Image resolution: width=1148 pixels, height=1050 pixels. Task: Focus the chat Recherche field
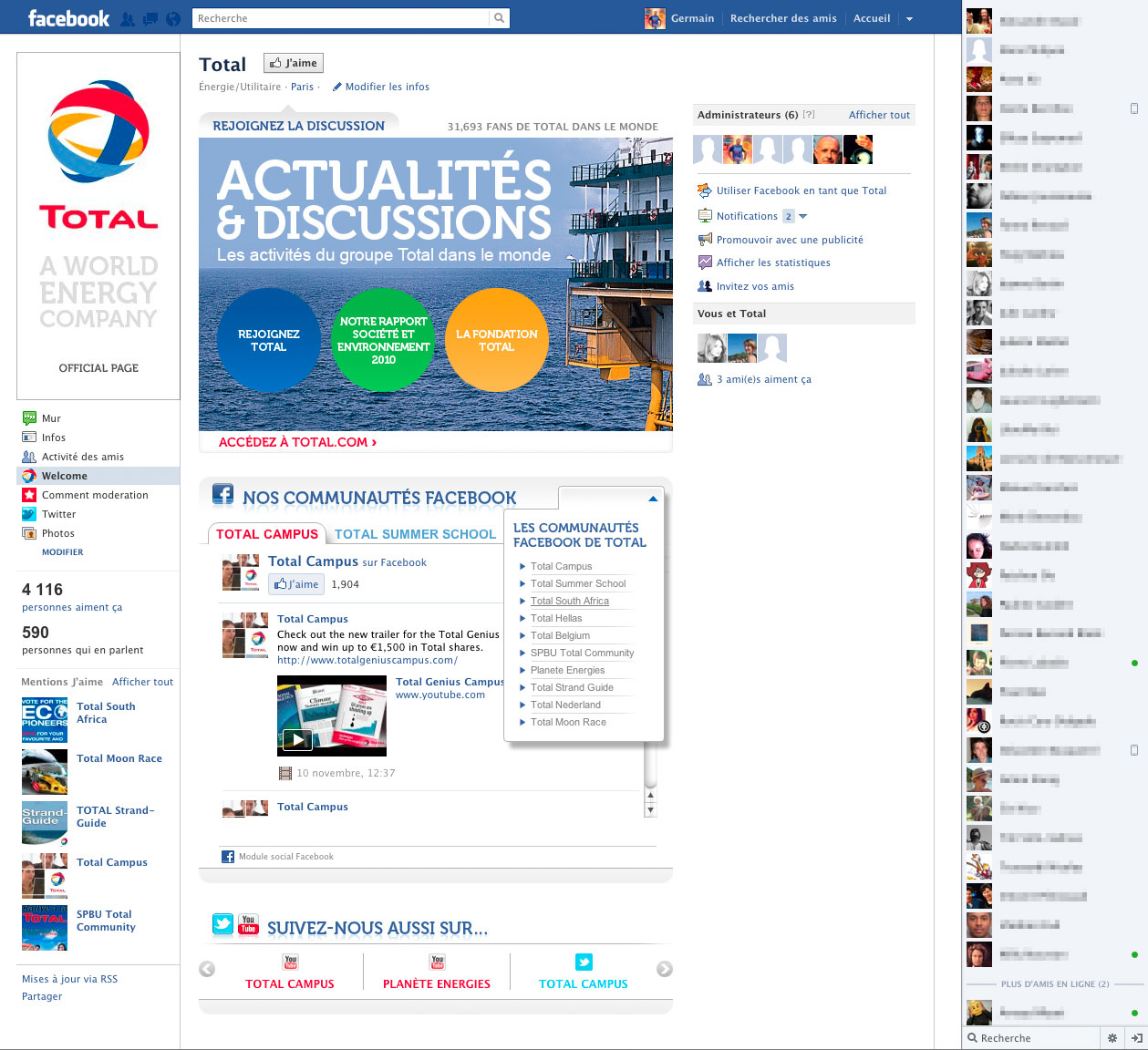pos(1032,1038)
